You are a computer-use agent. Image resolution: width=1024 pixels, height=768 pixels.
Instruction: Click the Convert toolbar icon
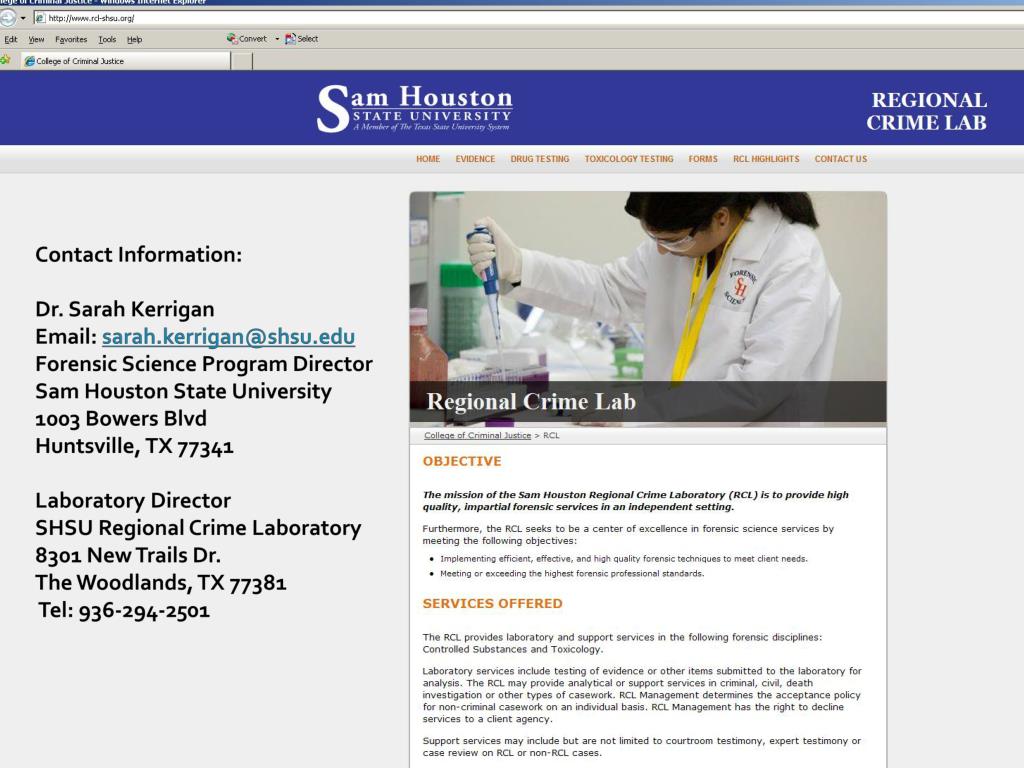click(232, 39)
